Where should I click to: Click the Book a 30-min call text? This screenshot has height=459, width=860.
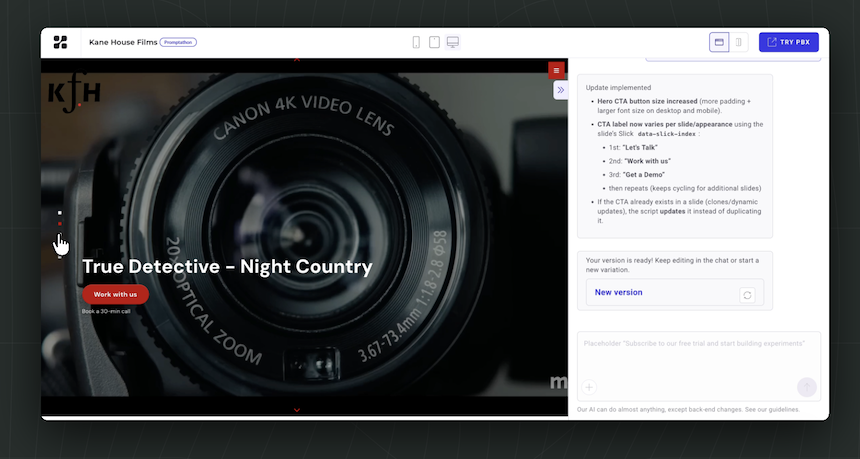106,311
